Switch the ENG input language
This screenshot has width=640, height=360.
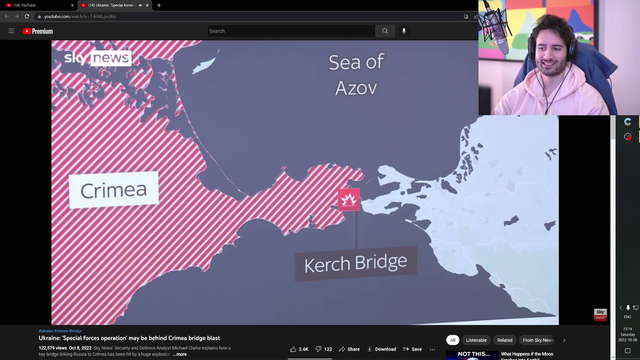pos(627,317)
